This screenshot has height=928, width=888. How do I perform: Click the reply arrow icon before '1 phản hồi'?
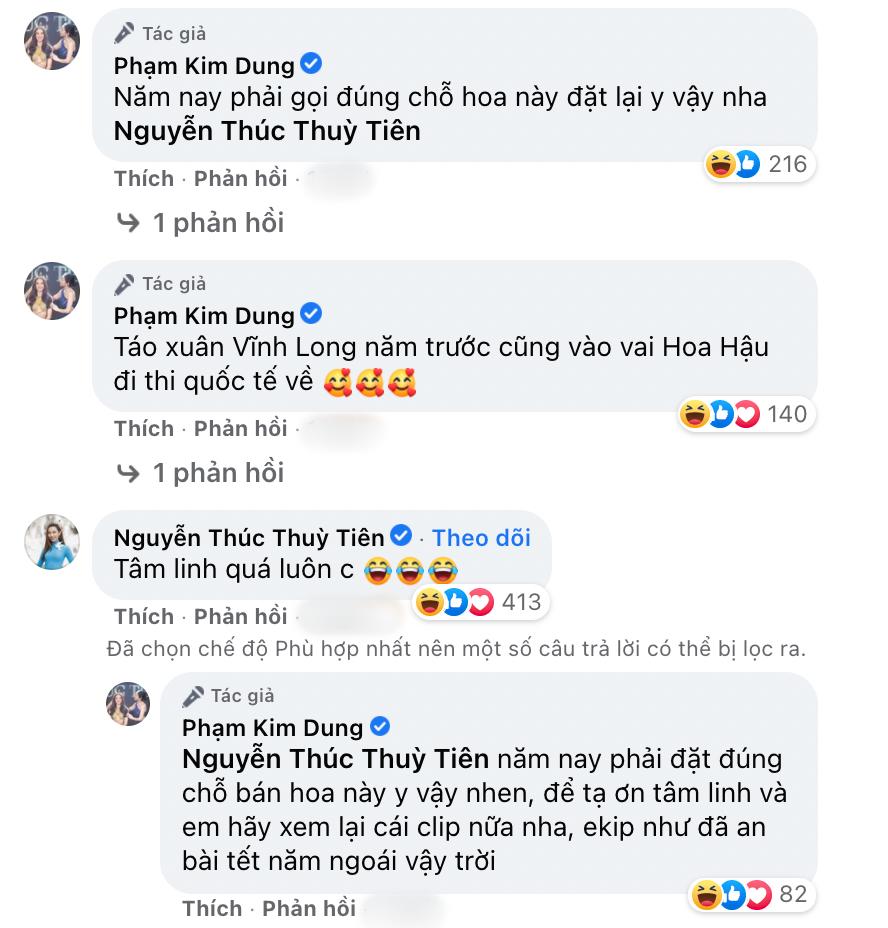click(x=130, y=222)
